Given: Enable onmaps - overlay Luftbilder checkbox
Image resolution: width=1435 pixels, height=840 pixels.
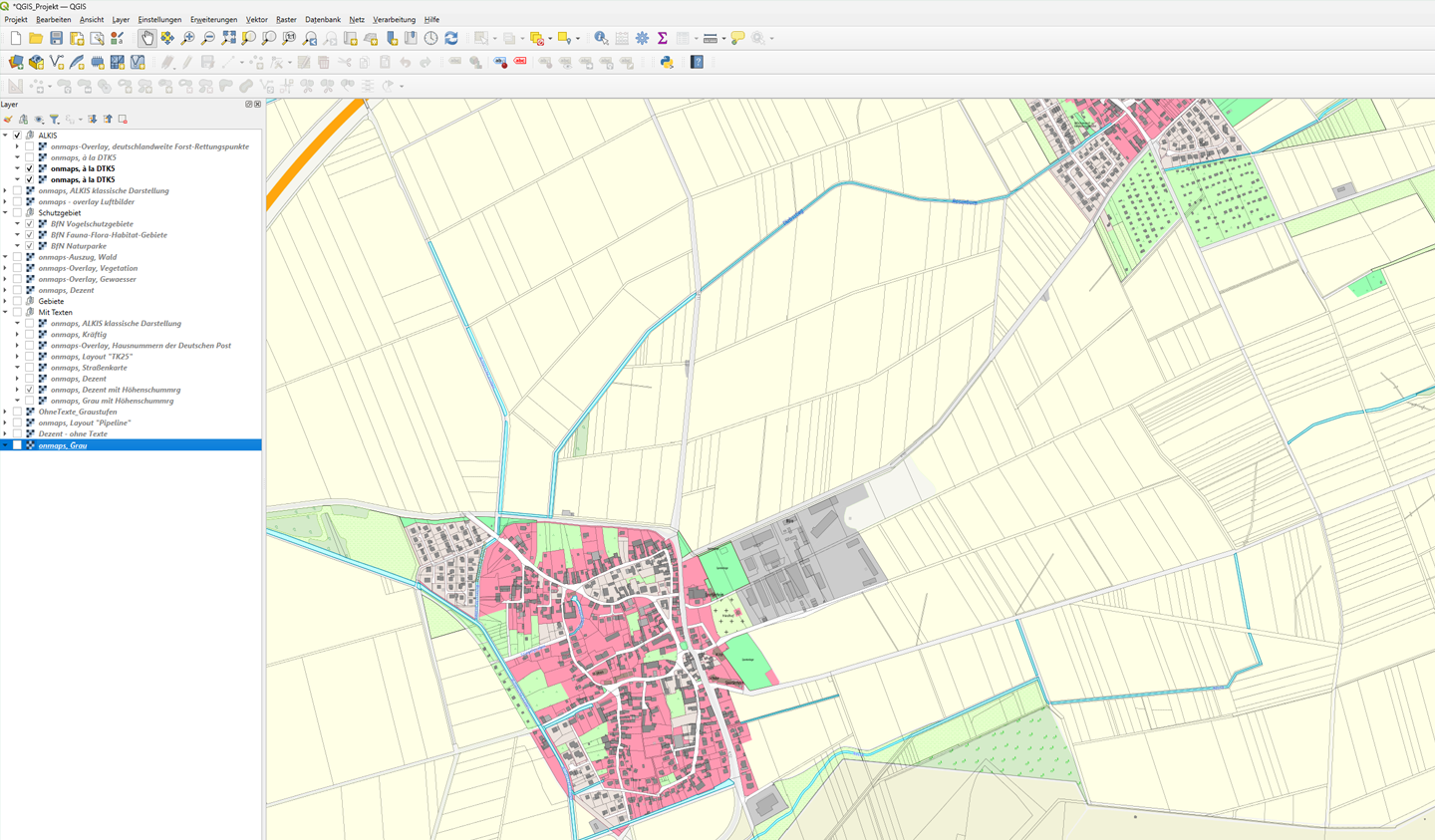Looking at the screenshot, I should (17, 201).
